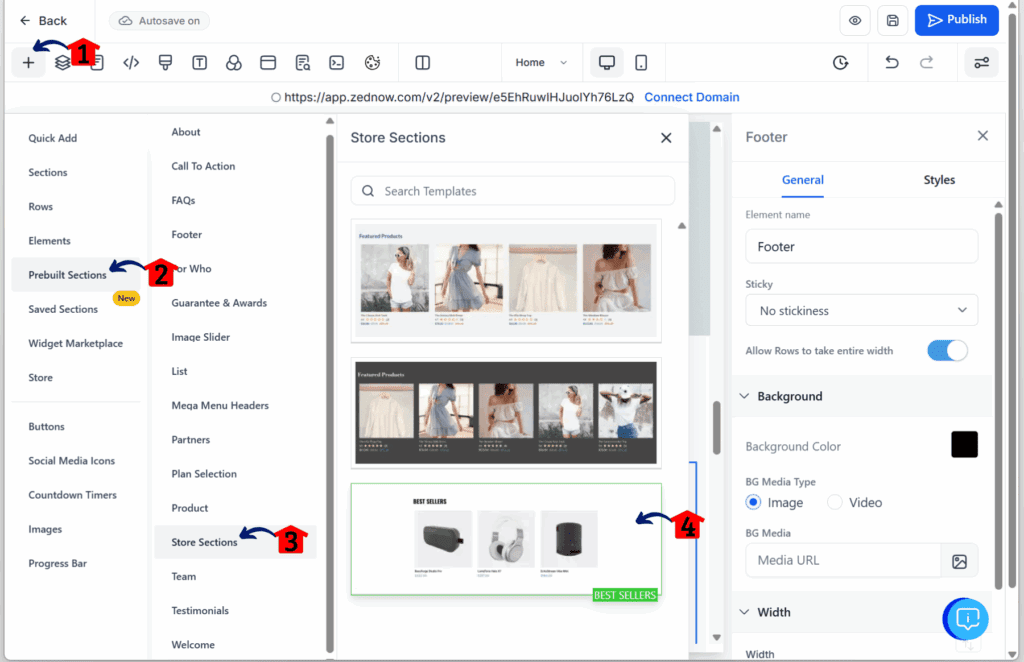Select Video BG media type radio

pyautogui.click(x=835, y=502)
